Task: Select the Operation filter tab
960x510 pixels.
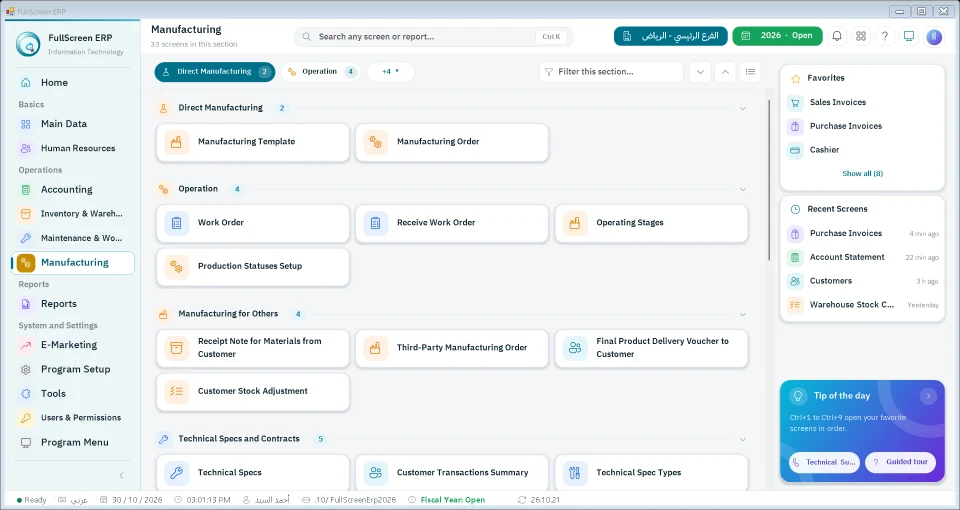Action: click(x=321, y=72)
